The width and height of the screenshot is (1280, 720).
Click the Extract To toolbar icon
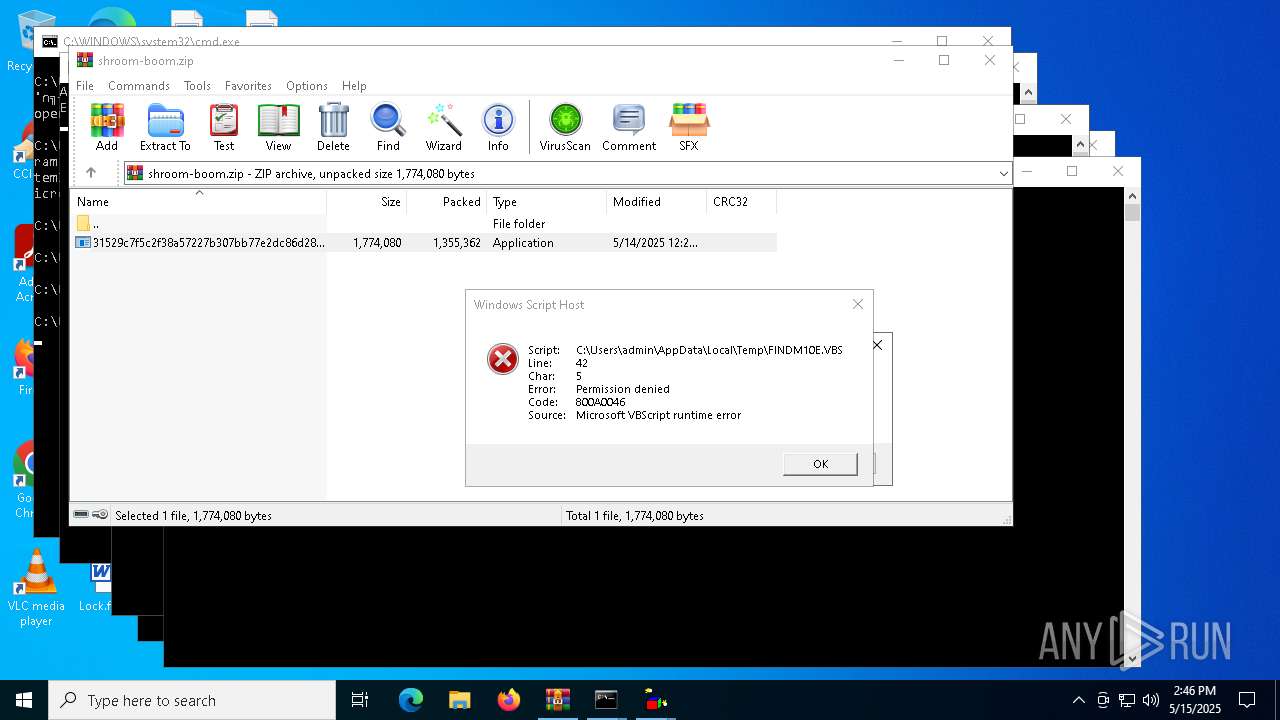click(x=165, y=127)
